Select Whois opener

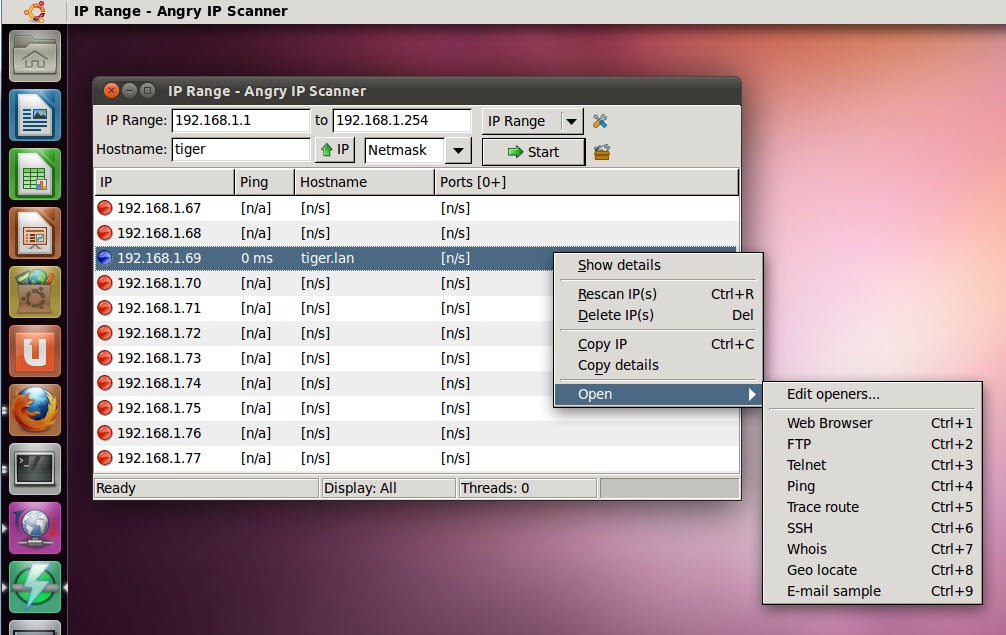[x=873, y=549]
